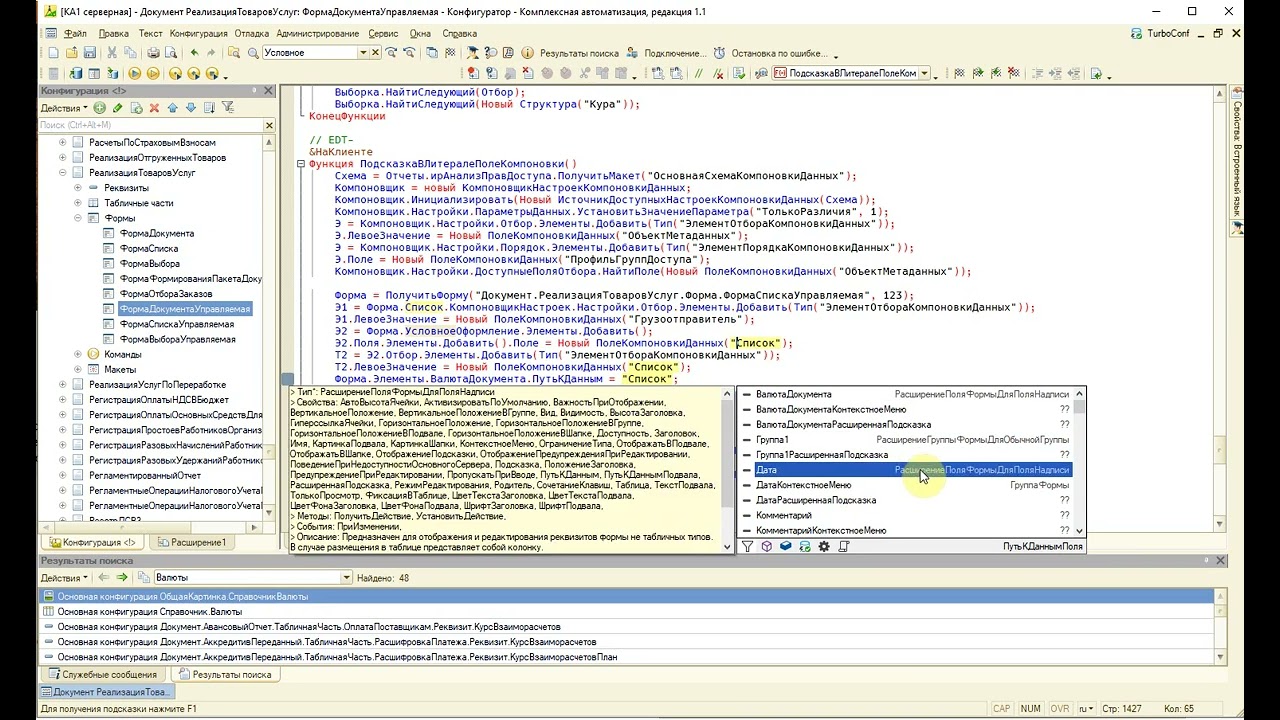This screenshot has height=720, width=1280.
Task: Click the filter funnel icon in Конфигурация panel
Action: (x=227, y=107)
